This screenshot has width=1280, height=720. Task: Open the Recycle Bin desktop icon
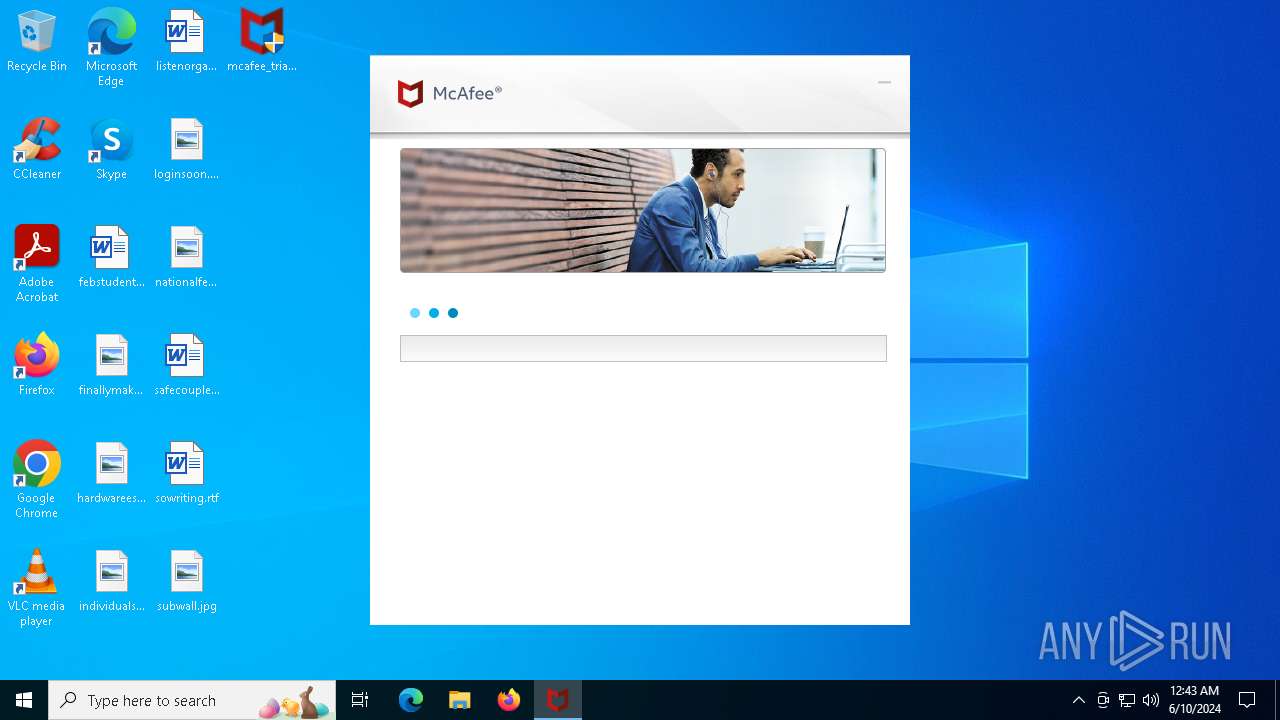click(37, 42)
